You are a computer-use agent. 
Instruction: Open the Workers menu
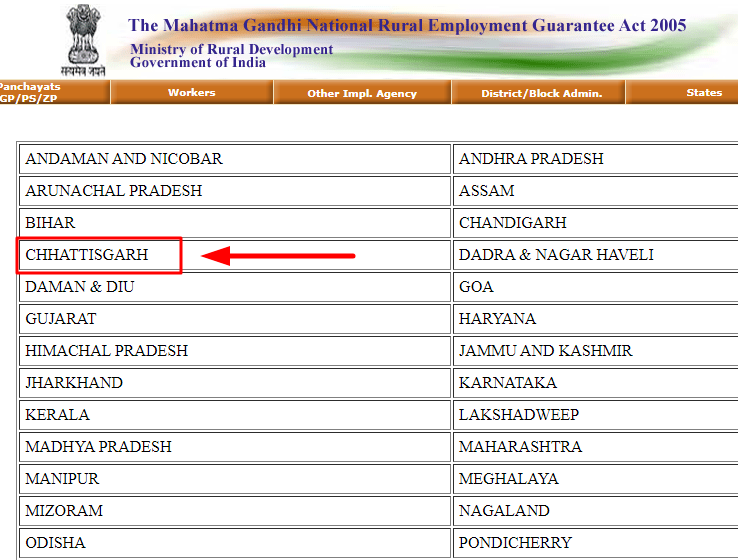pyautogui.click(x=192, y=92)
